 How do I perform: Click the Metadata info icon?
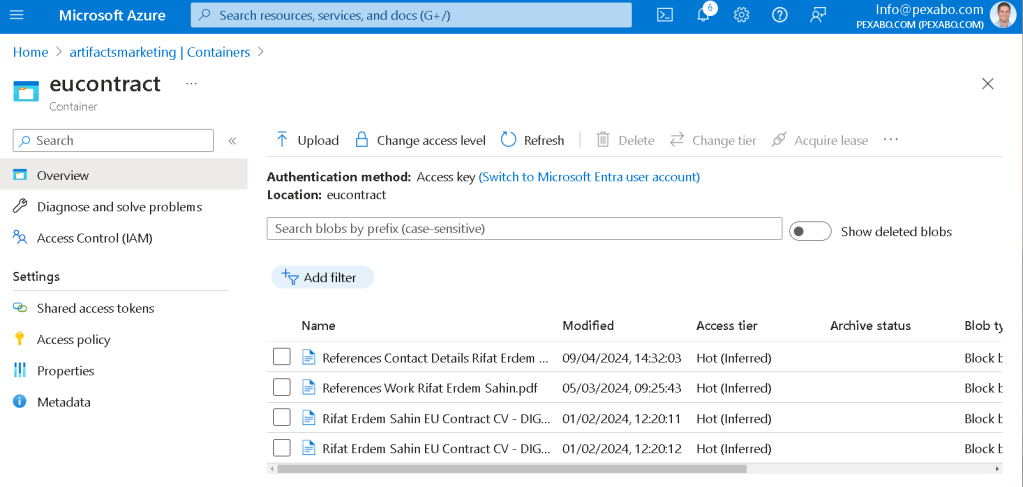(x=20, y=402)
